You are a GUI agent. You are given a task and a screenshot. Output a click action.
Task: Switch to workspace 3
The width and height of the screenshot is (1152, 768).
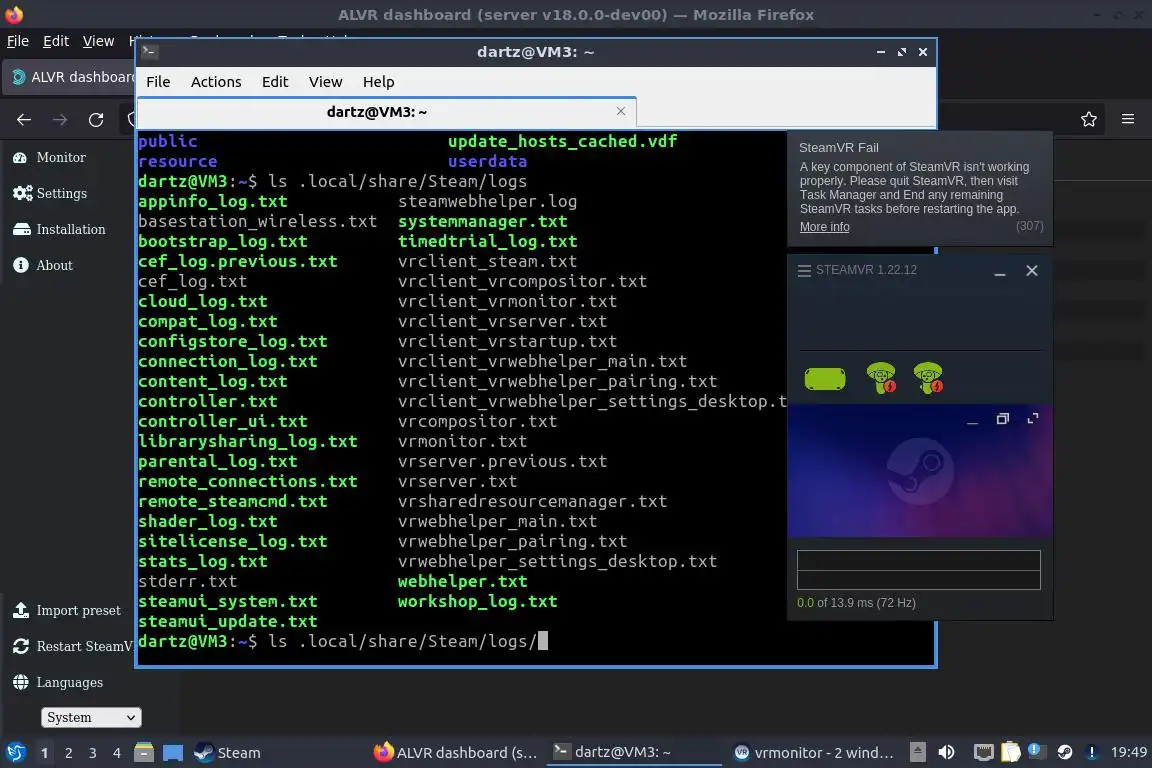point(93,753)
